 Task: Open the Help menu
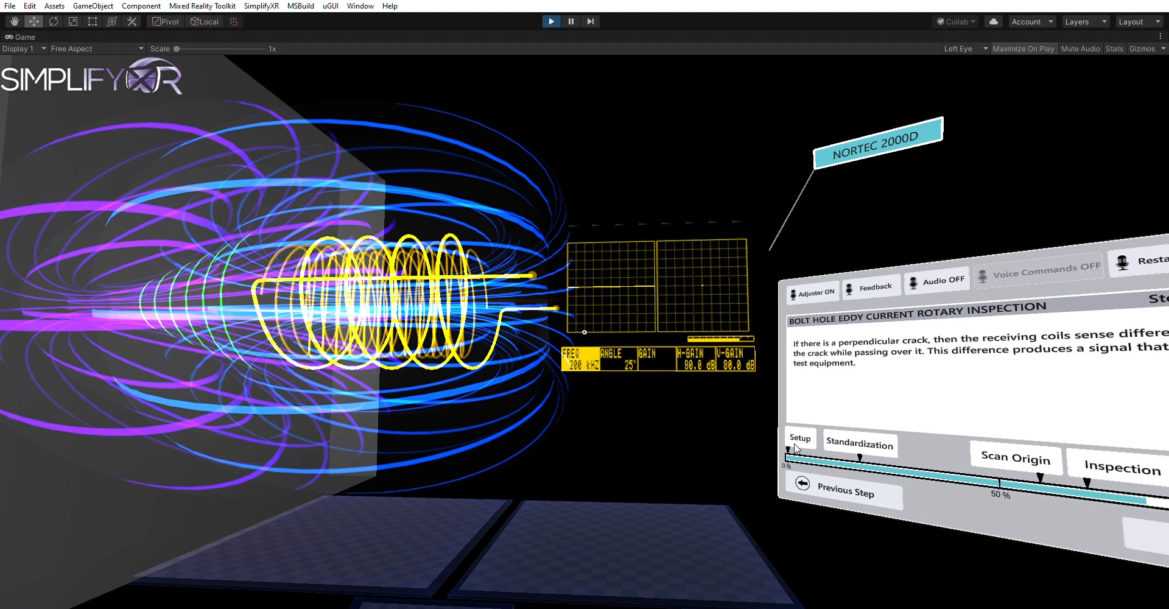pyautogui.click(x=390, y=6)
